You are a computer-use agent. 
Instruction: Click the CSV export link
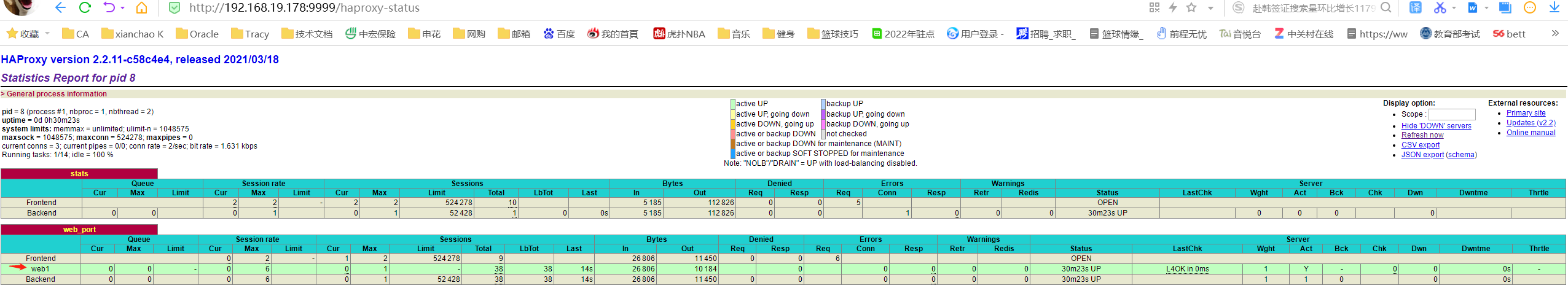[x=1420, y=145]
